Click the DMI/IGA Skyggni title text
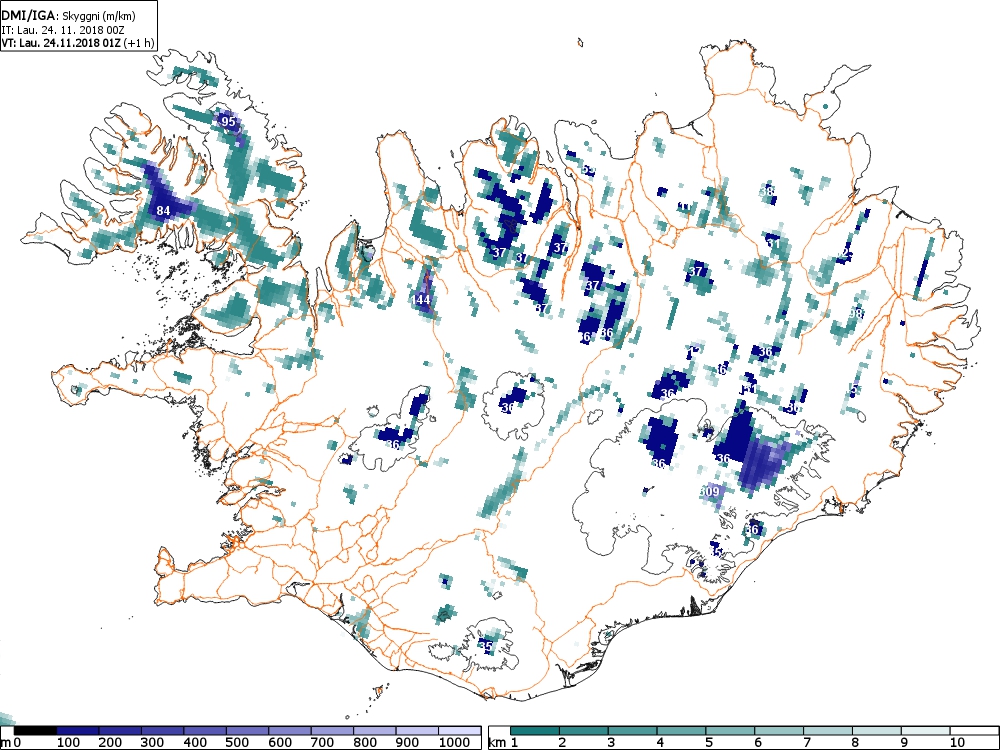 69,16
